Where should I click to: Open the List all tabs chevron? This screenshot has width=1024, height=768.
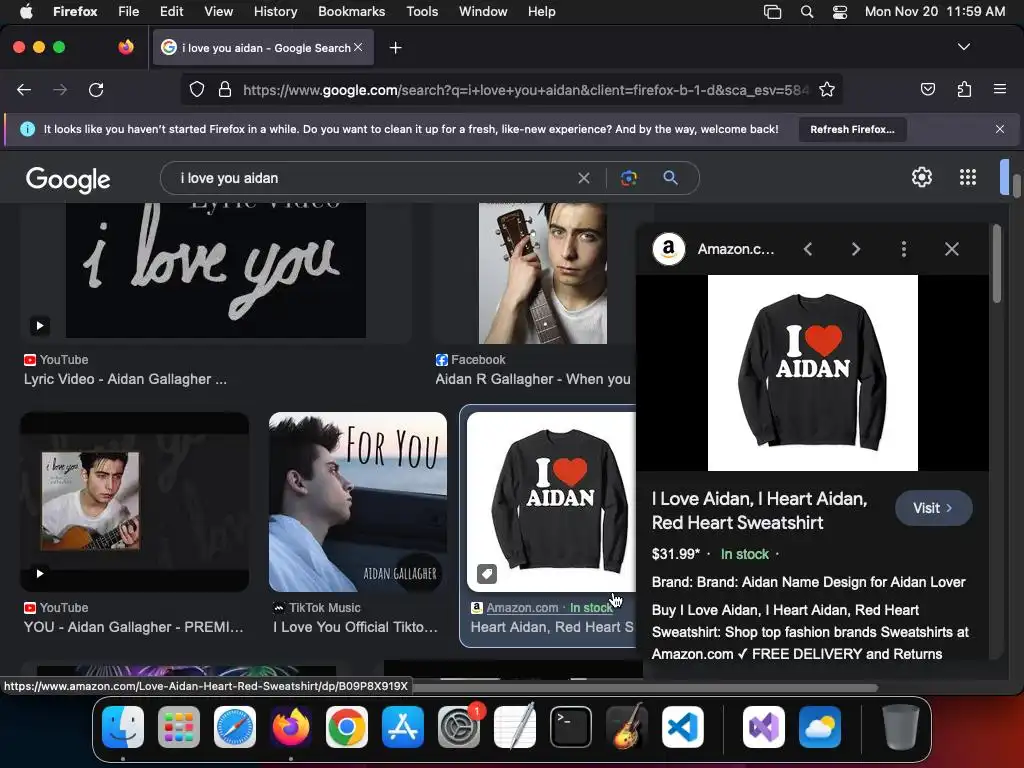click(x=963, y=47)
